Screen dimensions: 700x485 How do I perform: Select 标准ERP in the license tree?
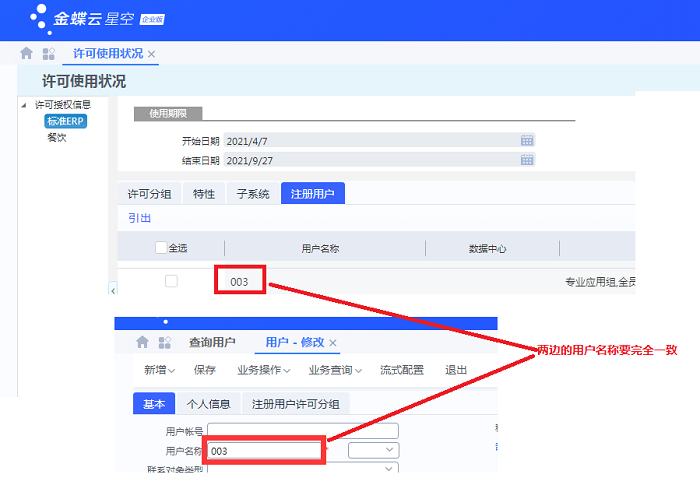click(x=66, y=121)
